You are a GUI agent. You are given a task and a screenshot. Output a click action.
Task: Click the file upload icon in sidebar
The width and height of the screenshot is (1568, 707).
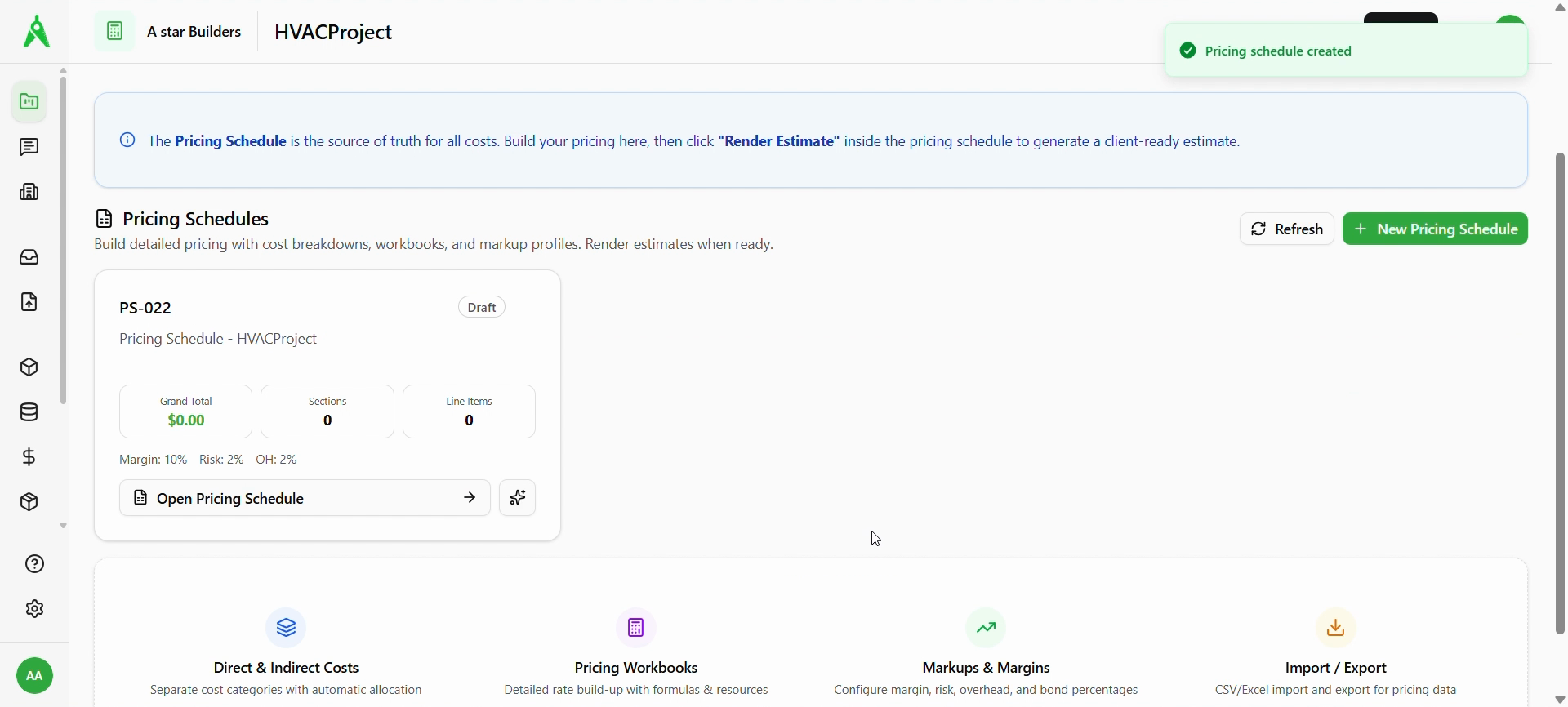[x=29, y=302]
